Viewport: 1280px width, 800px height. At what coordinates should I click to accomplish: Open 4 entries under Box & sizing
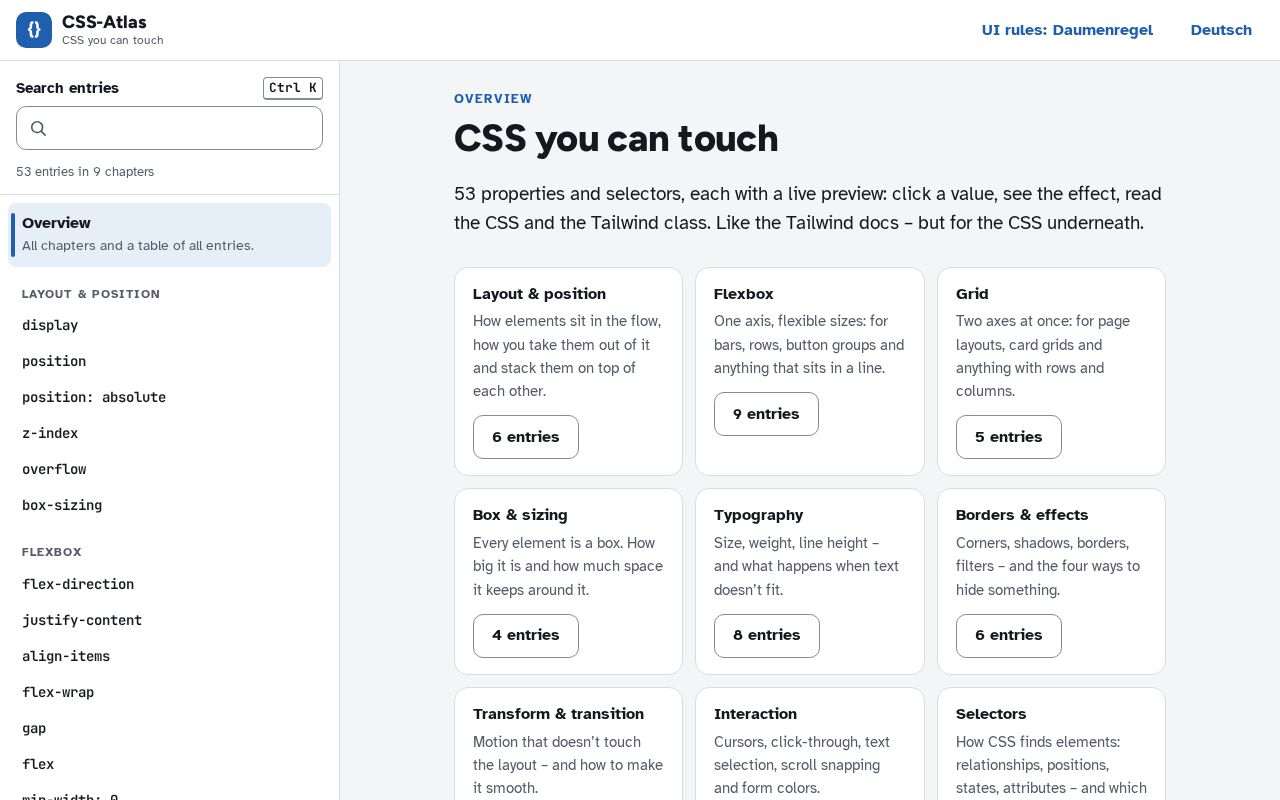(526, 636)
